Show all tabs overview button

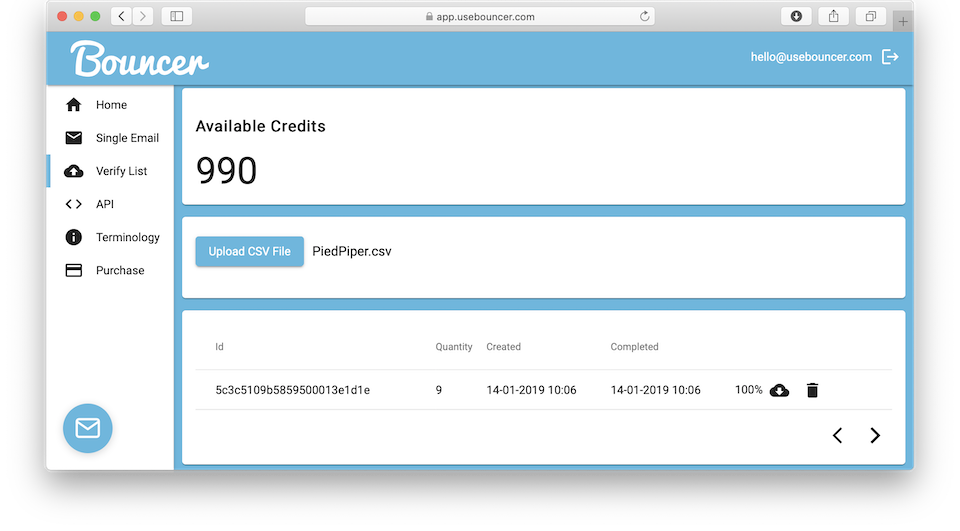[x=871, y=17]
